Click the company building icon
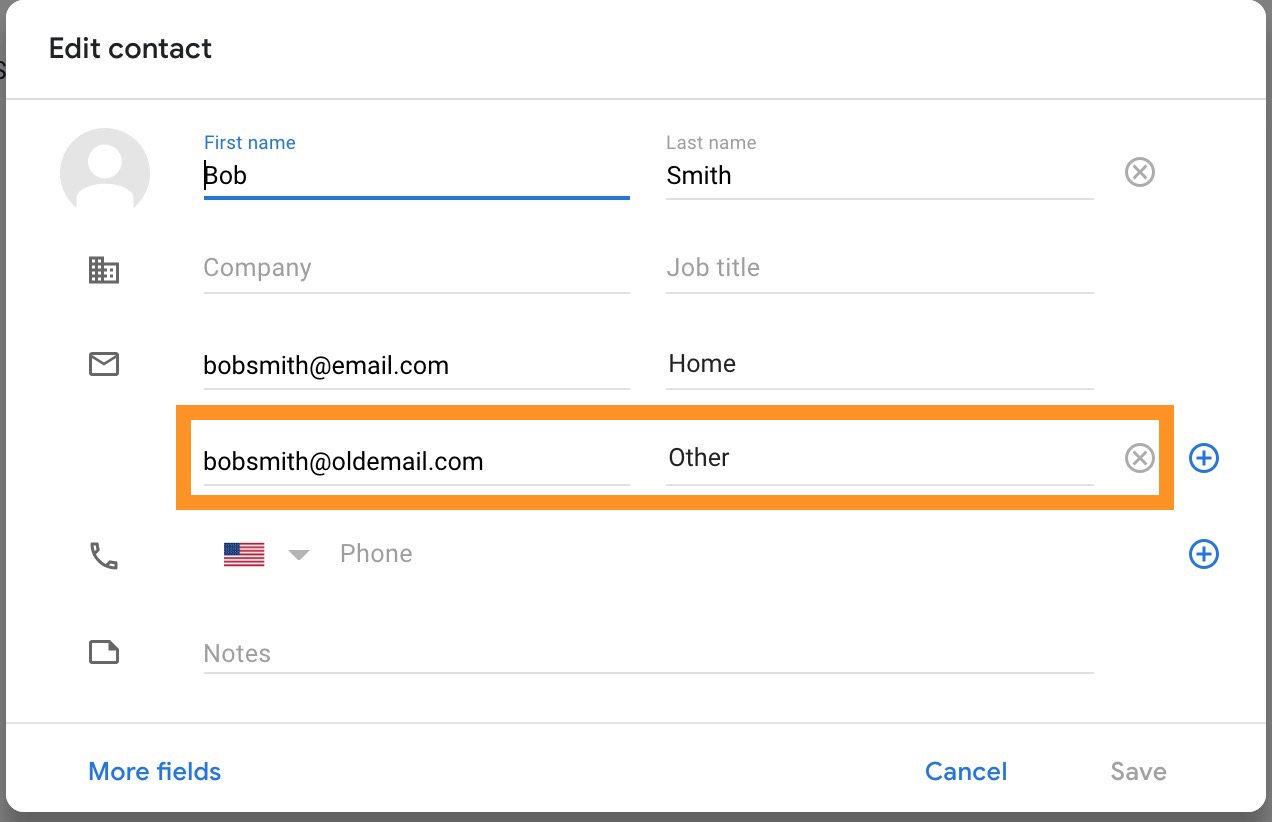Image resolution: width=1272 pixels, height=822 pixels. (104, 269)
